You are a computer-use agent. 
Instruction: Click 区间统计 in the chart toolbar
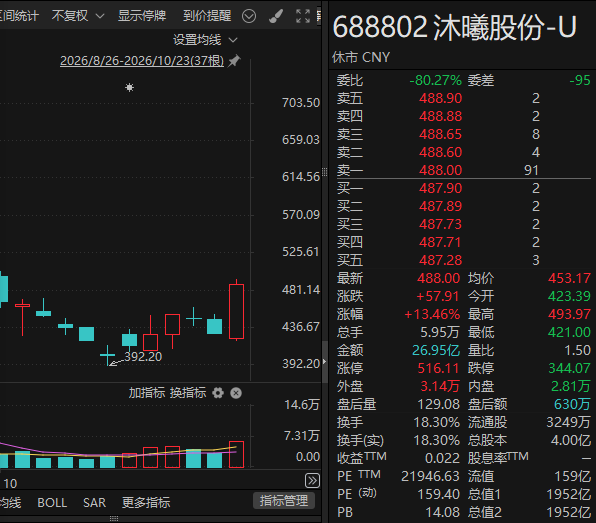click(19, 16)
